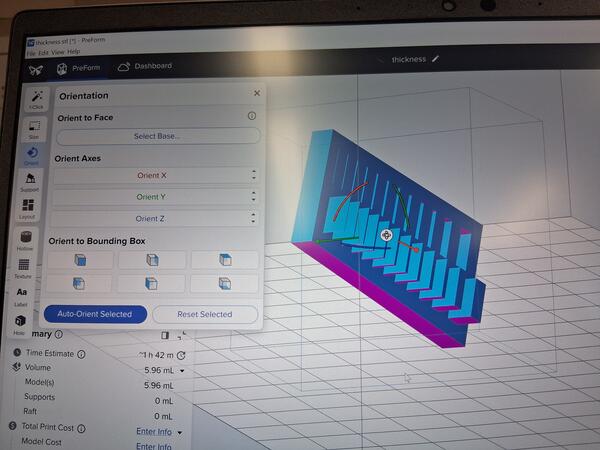Open the Label tool (Aa) in sidebar
The image size is (600, 450).
(x=21, y=297)
